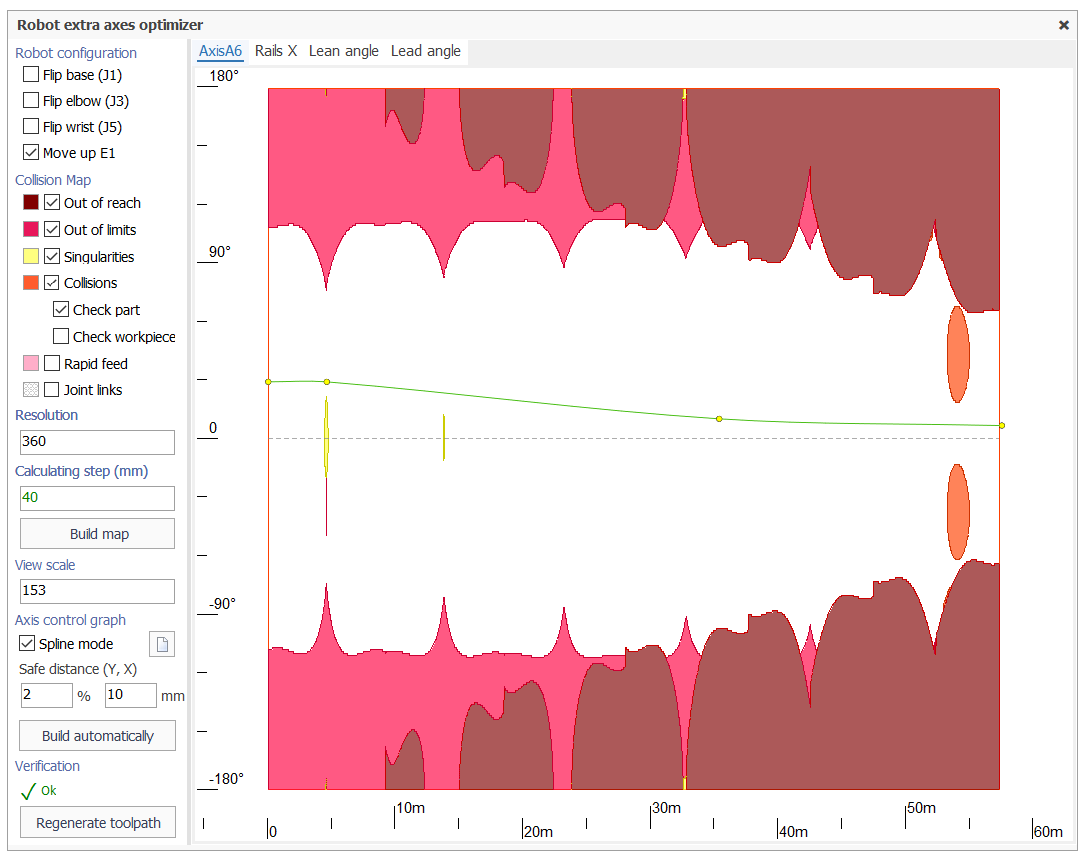This screenshot has height=856, width=1083.
Task: Click the Out of reach dark red swatch
Action: click(x=31, y=203)
